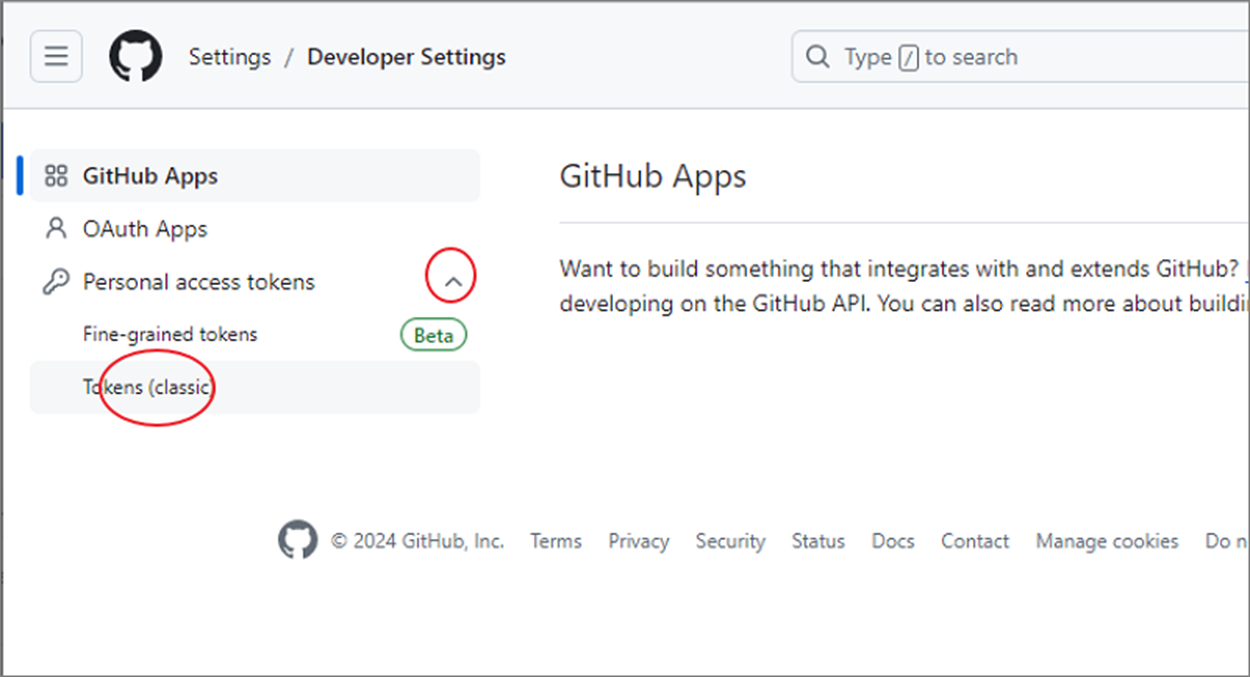Click the Personal access tokens key icon
Image resolution: width=1250 pixels, height=677 pixels.
point(56,282)
